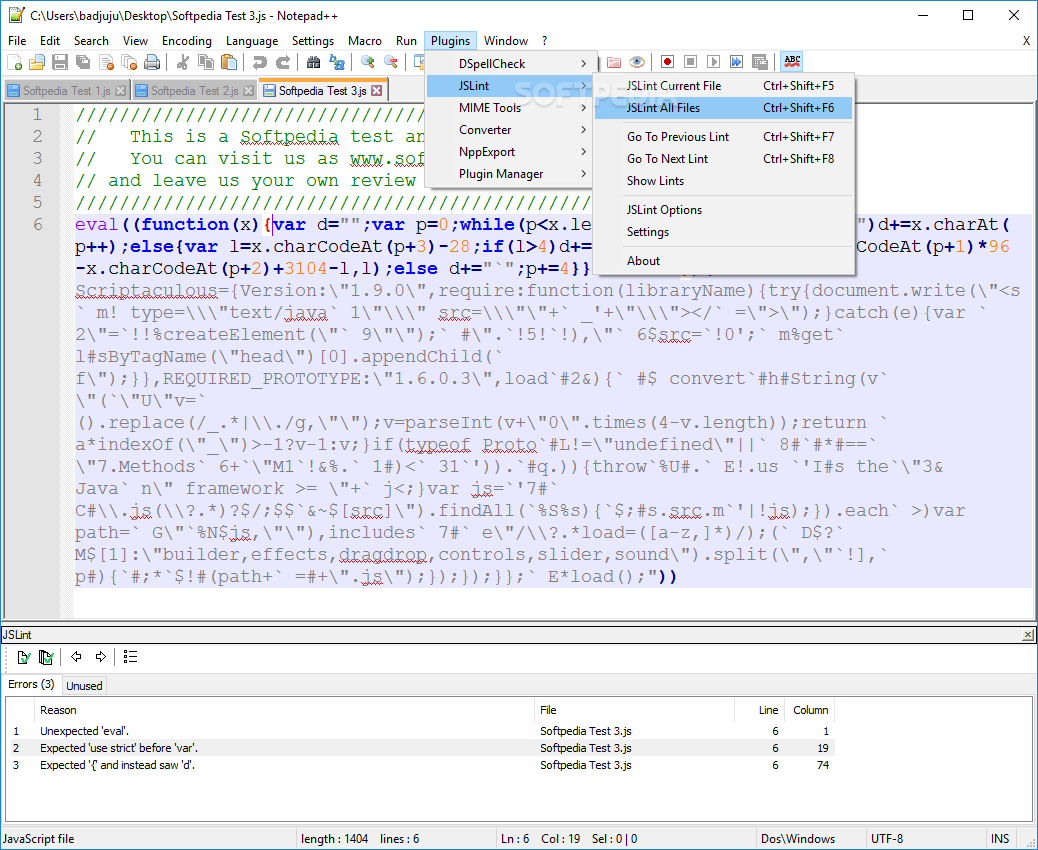The height and width of the screenshot is (850, 1038).
Task: Switch to Softpedia Test 2.js tab
Action: click(195, 91)
